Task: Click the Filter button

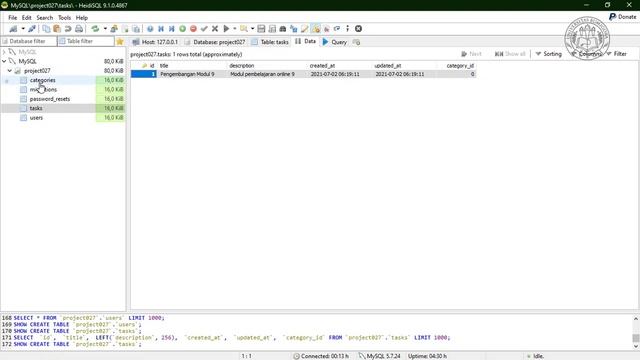Action: coord(616,54)
